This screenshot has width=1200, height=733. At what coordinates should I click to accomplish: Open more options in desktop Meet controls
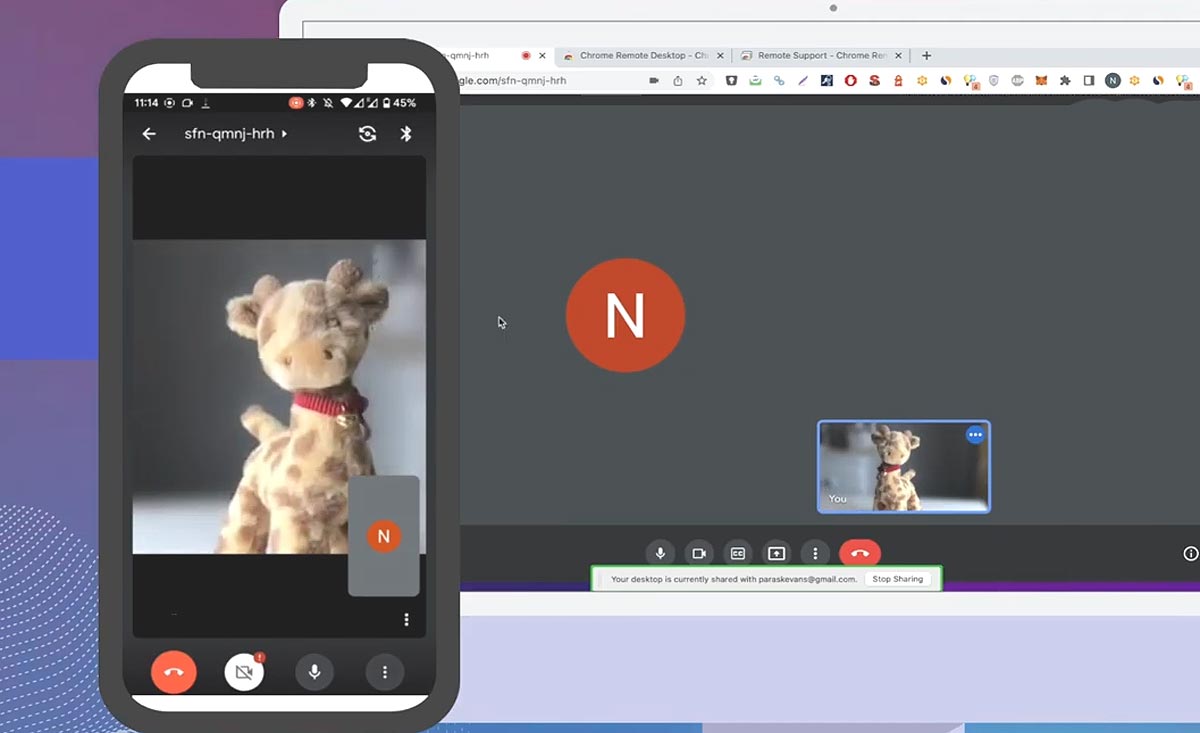pos(816,553)
